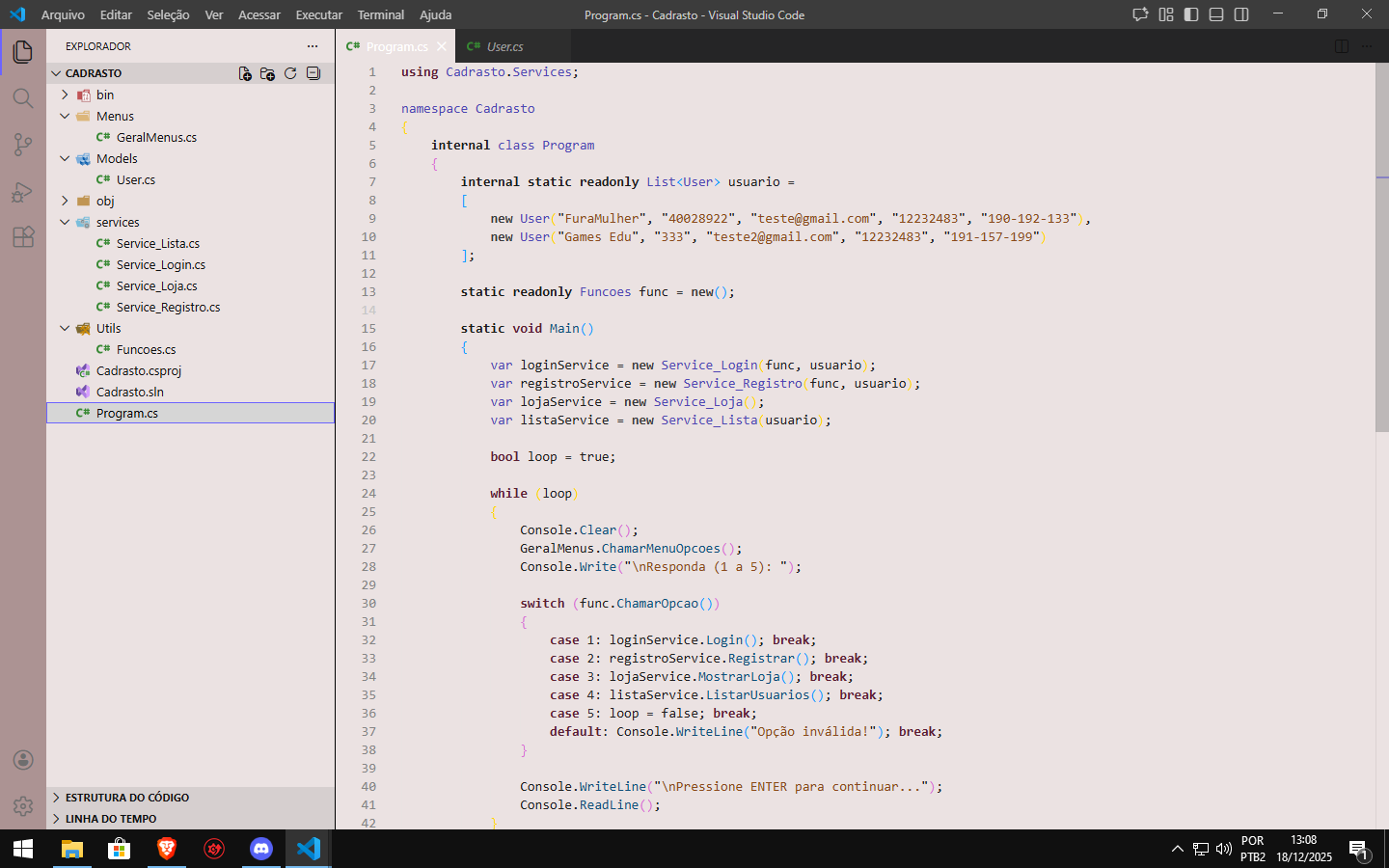Viewport: 1389px width, 868px height.
Task: Open Brave browser from the taskbar
Action: click(x=166, y=849)
